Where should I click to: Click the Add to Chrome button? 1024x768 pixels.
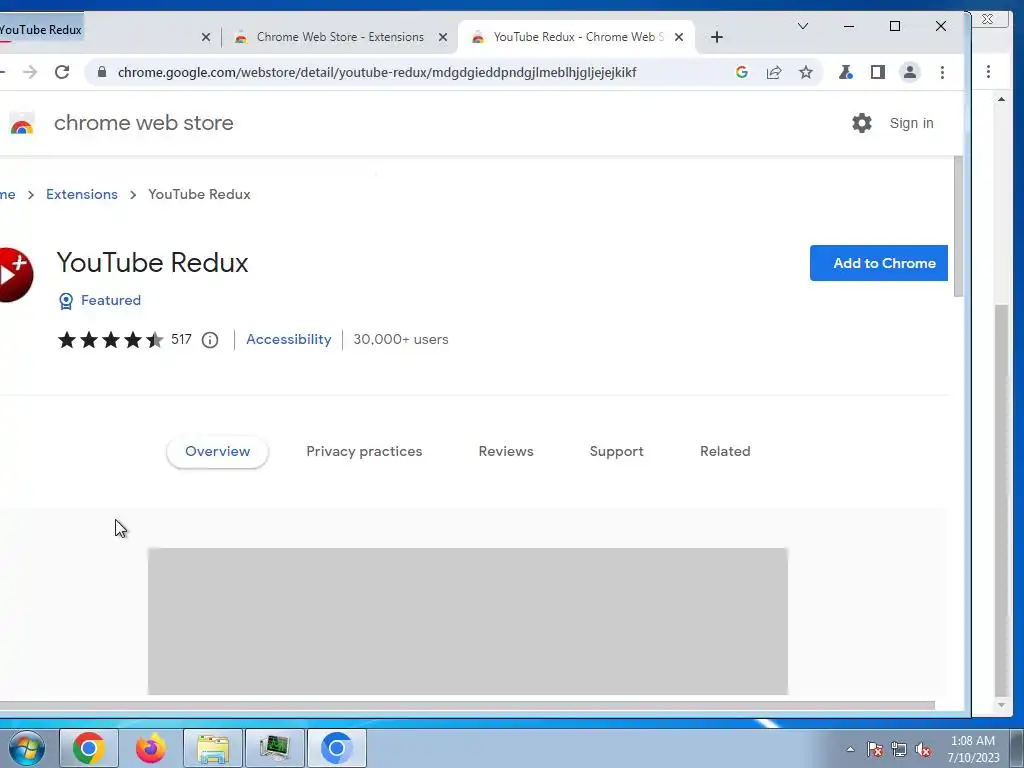[879, 263]
